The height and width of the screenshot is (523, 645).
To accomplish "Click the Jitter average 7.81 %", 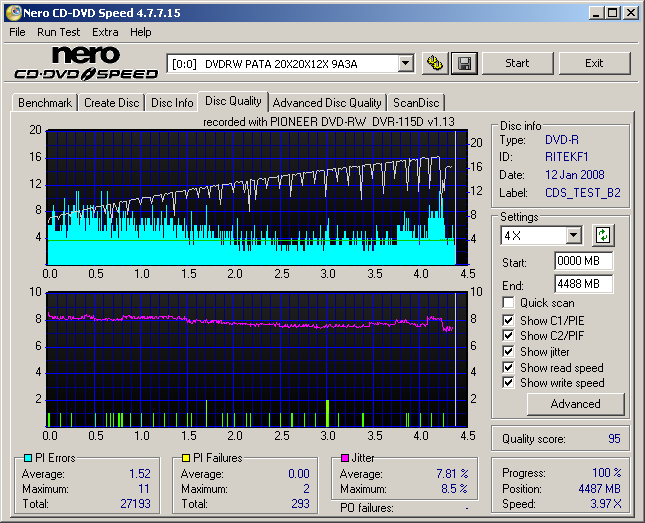I will point(452,474).
